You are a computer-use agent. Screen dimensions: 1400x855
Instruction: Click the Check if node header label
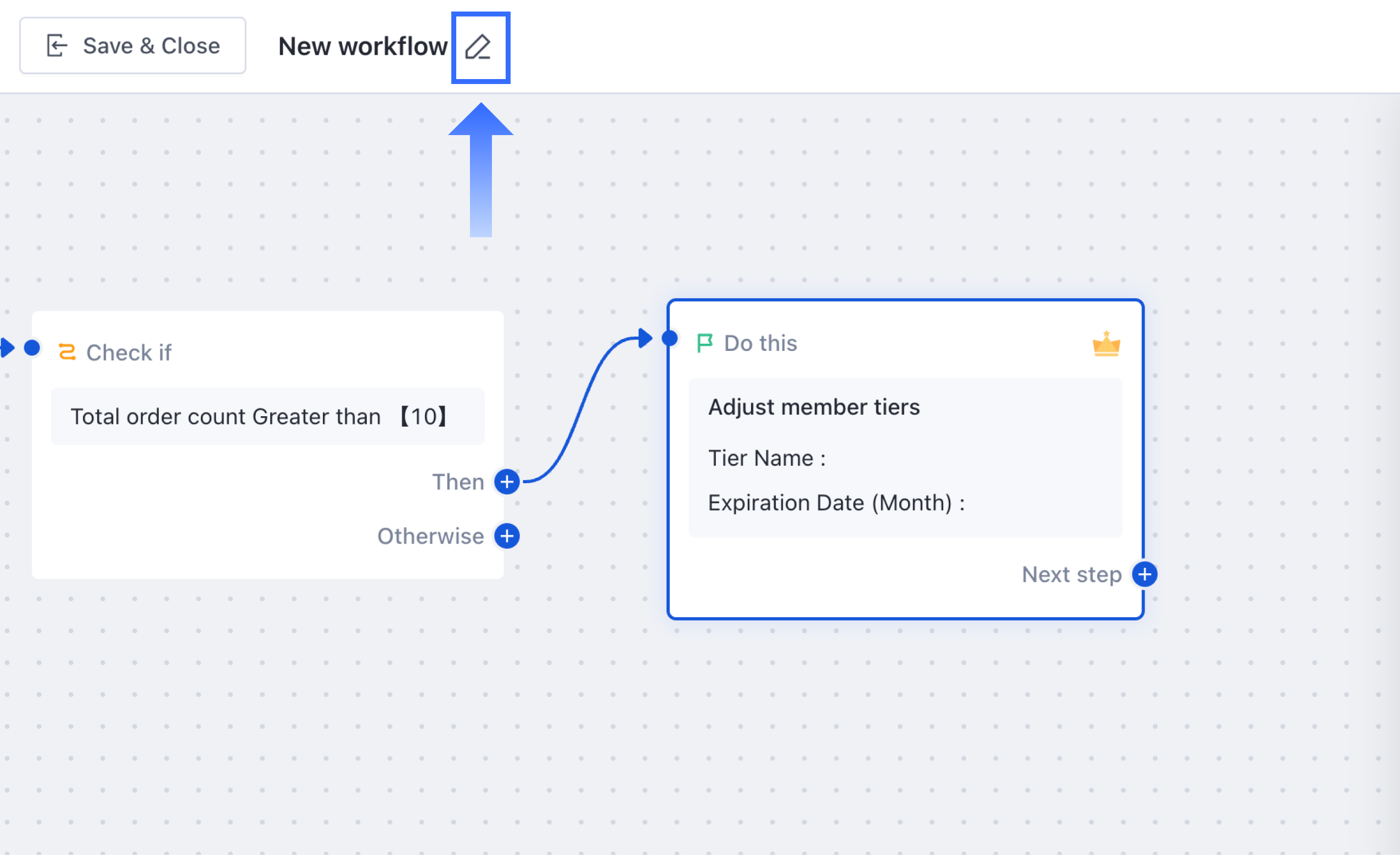point(129,353)
